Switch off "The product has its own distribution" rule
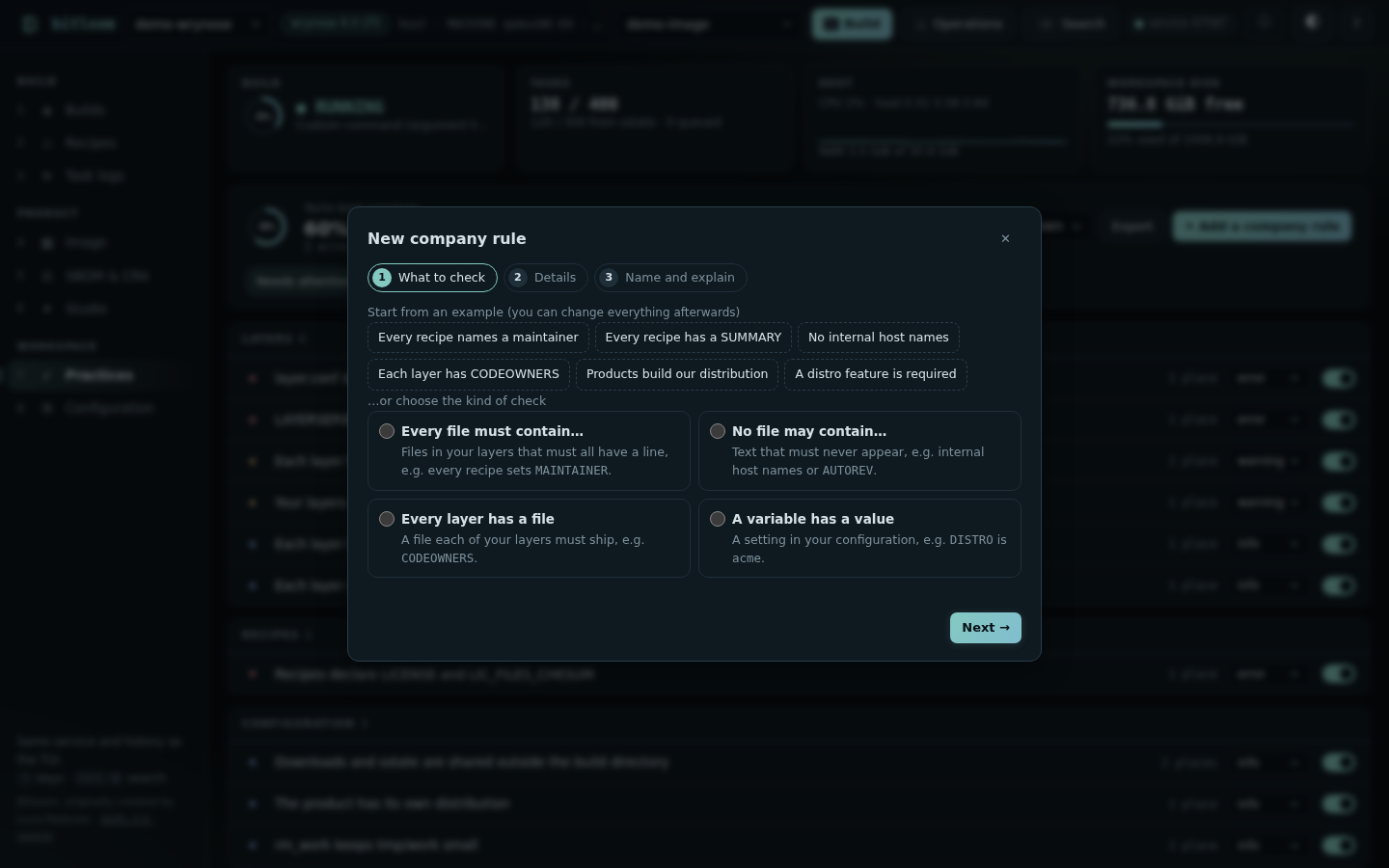 click(x=1339, y=804)
